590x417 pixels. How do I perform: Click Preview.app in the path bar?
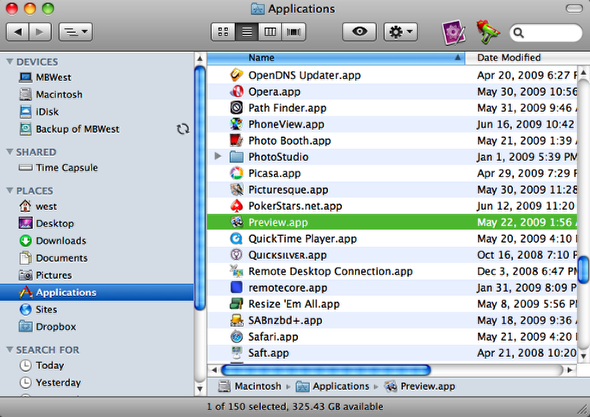click(x=420, y=386)
